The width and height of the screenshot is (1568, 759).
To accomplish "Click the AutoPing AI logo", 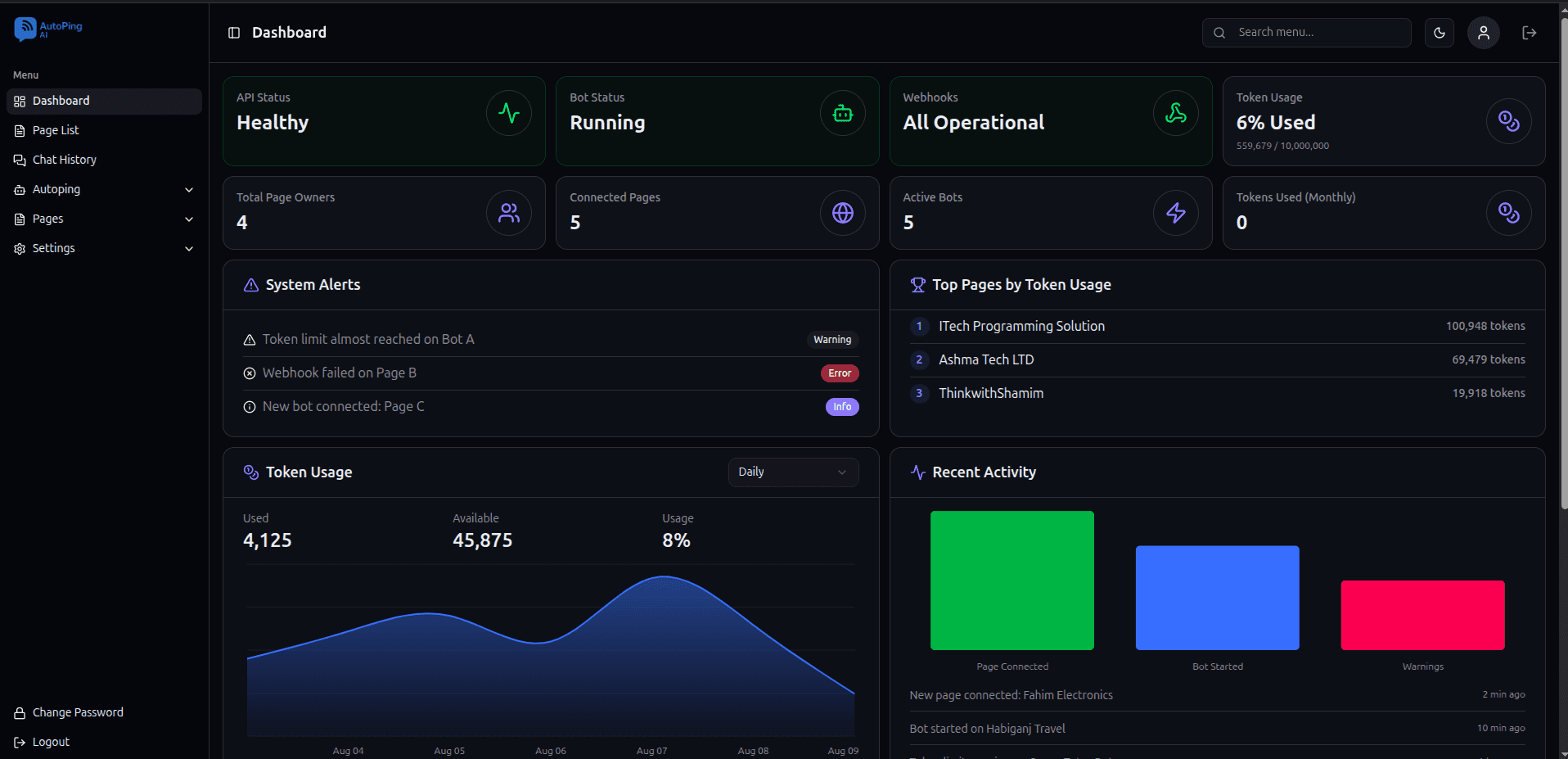I will (x=48, y=29).
